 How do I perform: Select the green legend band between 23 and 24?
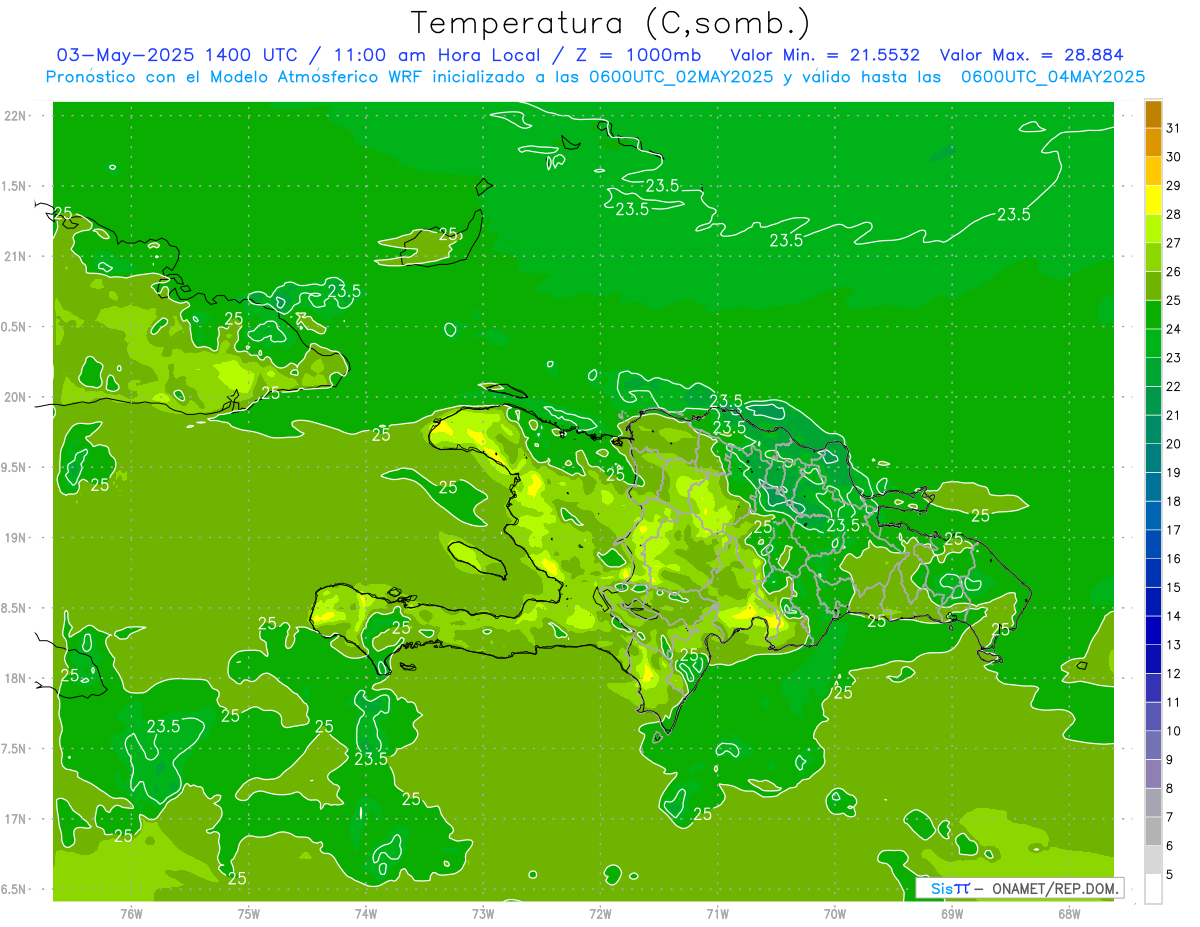click(1153, 344)
